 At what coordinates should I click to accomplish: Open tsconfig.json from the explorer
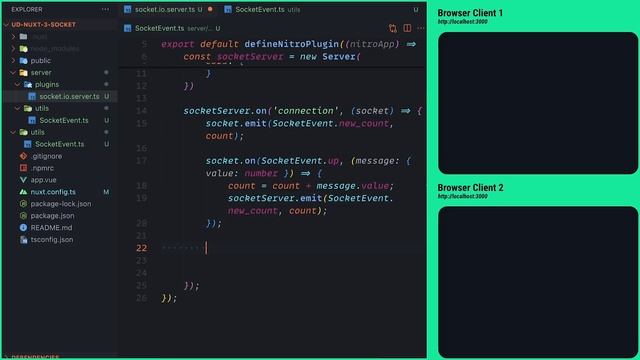pyautogui.click(x=52, y=240)
